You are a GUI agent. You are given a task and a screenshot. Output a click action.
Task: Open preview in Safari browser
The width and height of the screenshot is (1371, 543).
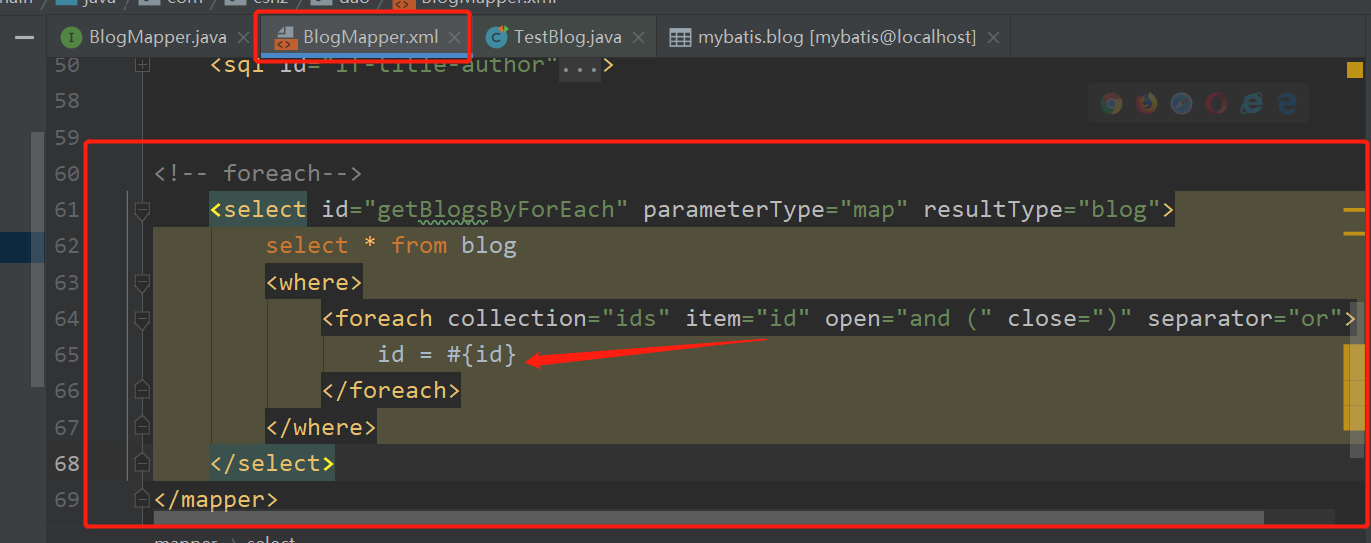tap(1181, 103)
